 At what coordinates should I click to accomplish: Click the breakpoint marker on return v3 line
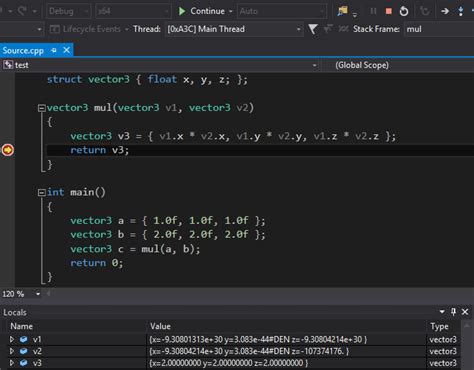tap(8, 150)
